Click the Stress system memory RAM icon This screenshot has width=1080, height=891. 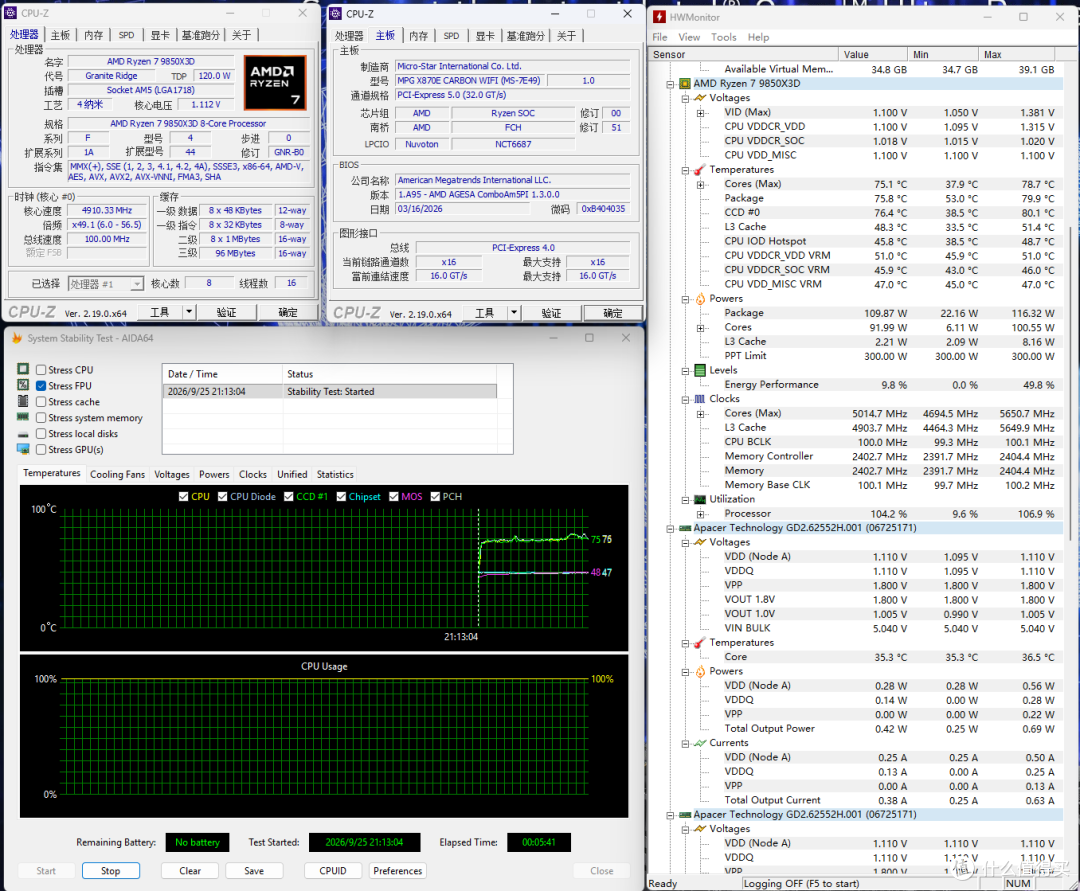[23, 417]
